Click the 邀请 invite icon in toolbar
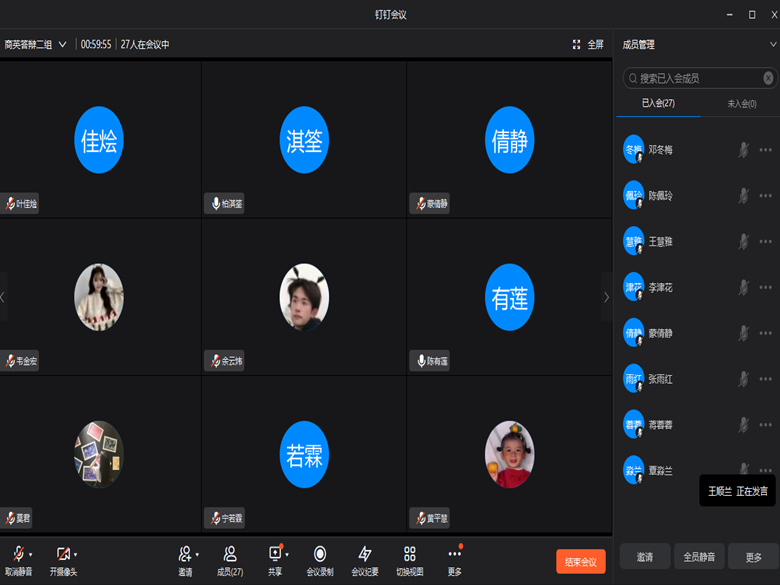The width and height of the screenshot is (780, 585). click(184, 554)
